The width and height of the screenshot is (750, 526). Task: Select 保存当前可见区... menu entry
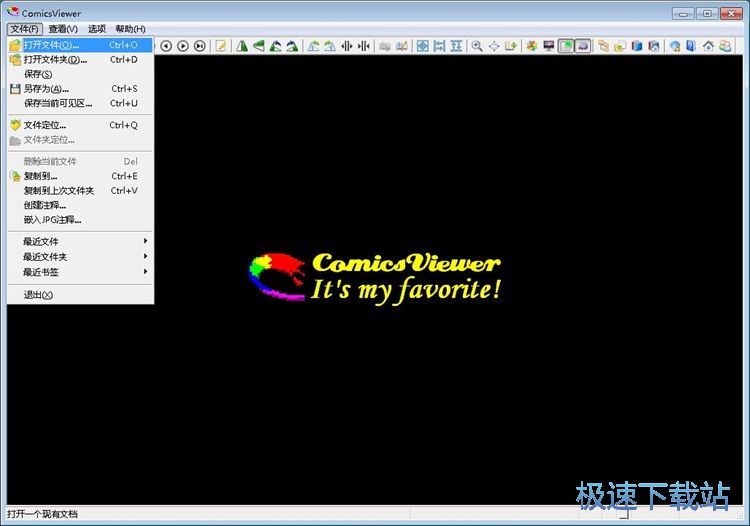(x=80, y=103)
